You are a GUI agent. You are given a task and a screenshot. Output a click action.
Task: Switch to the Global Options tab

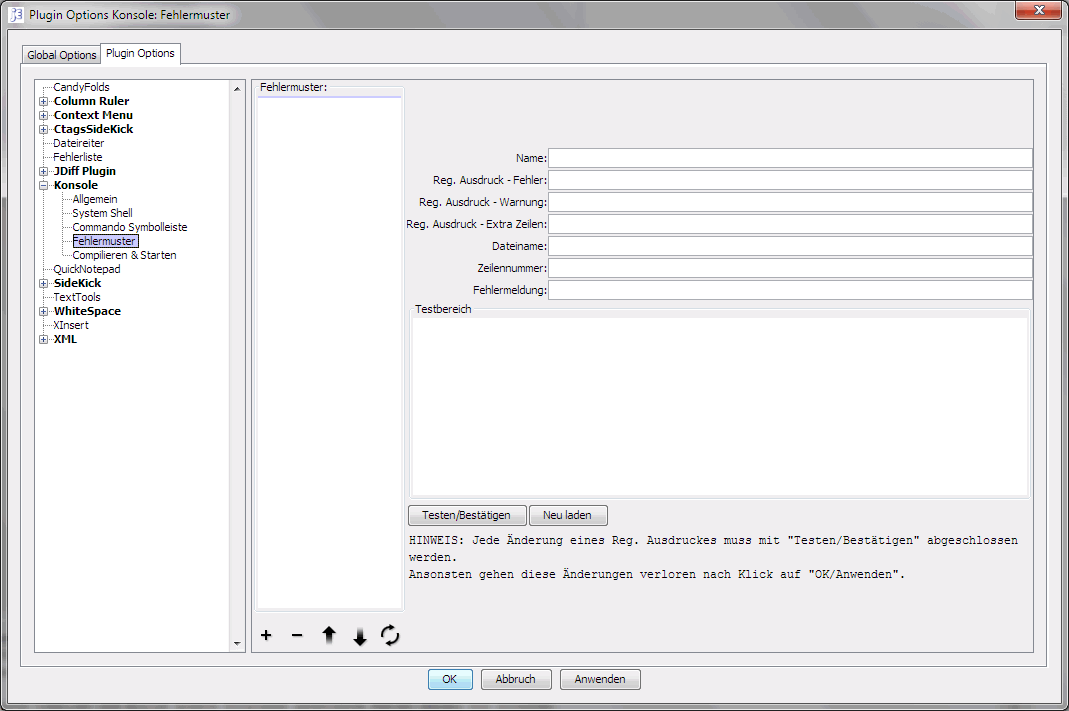click(62, 55)
